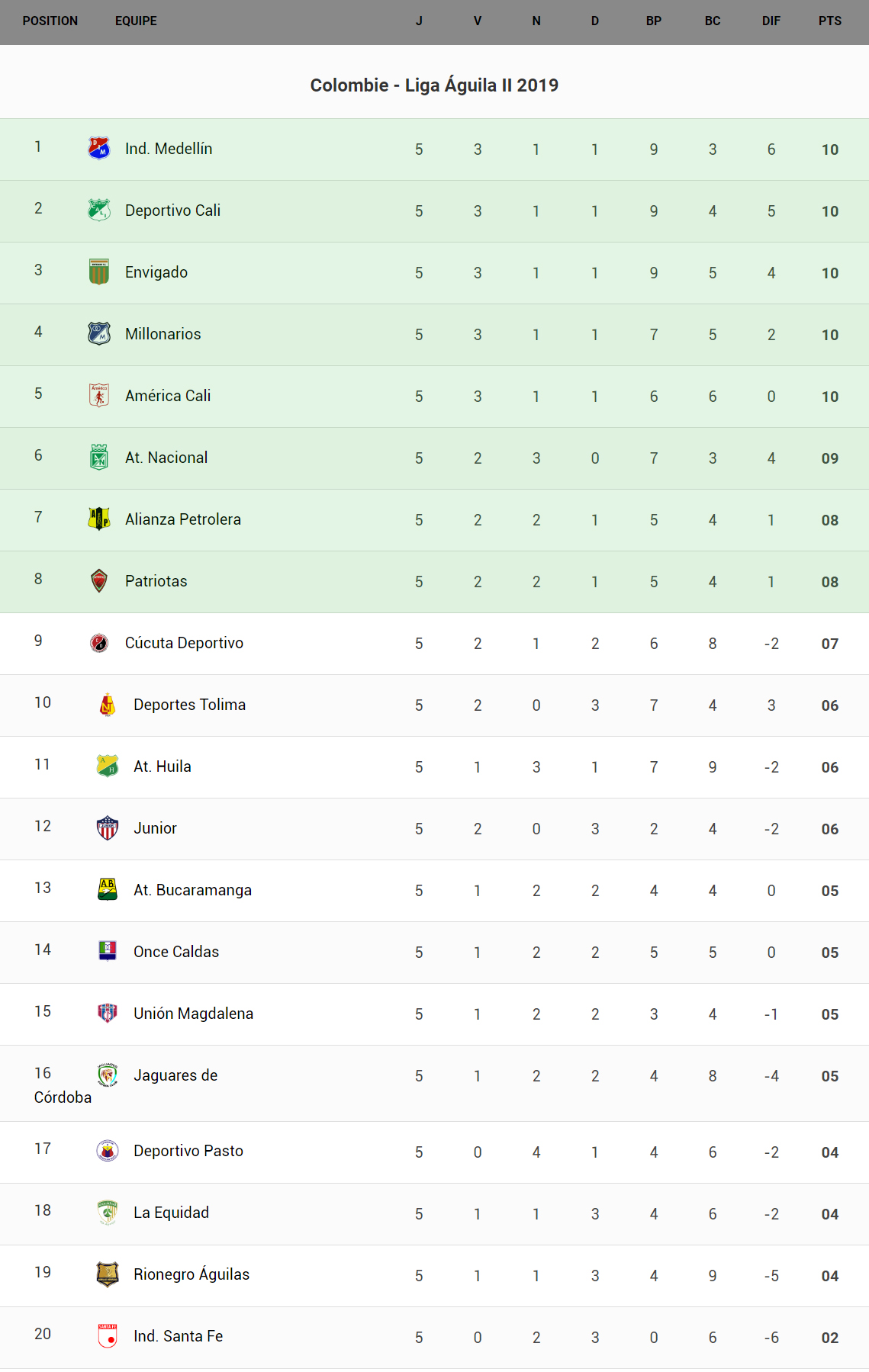869x1372 pixels.
Task: Click the Junior team shield icon
Action: [x=108, y=827]
